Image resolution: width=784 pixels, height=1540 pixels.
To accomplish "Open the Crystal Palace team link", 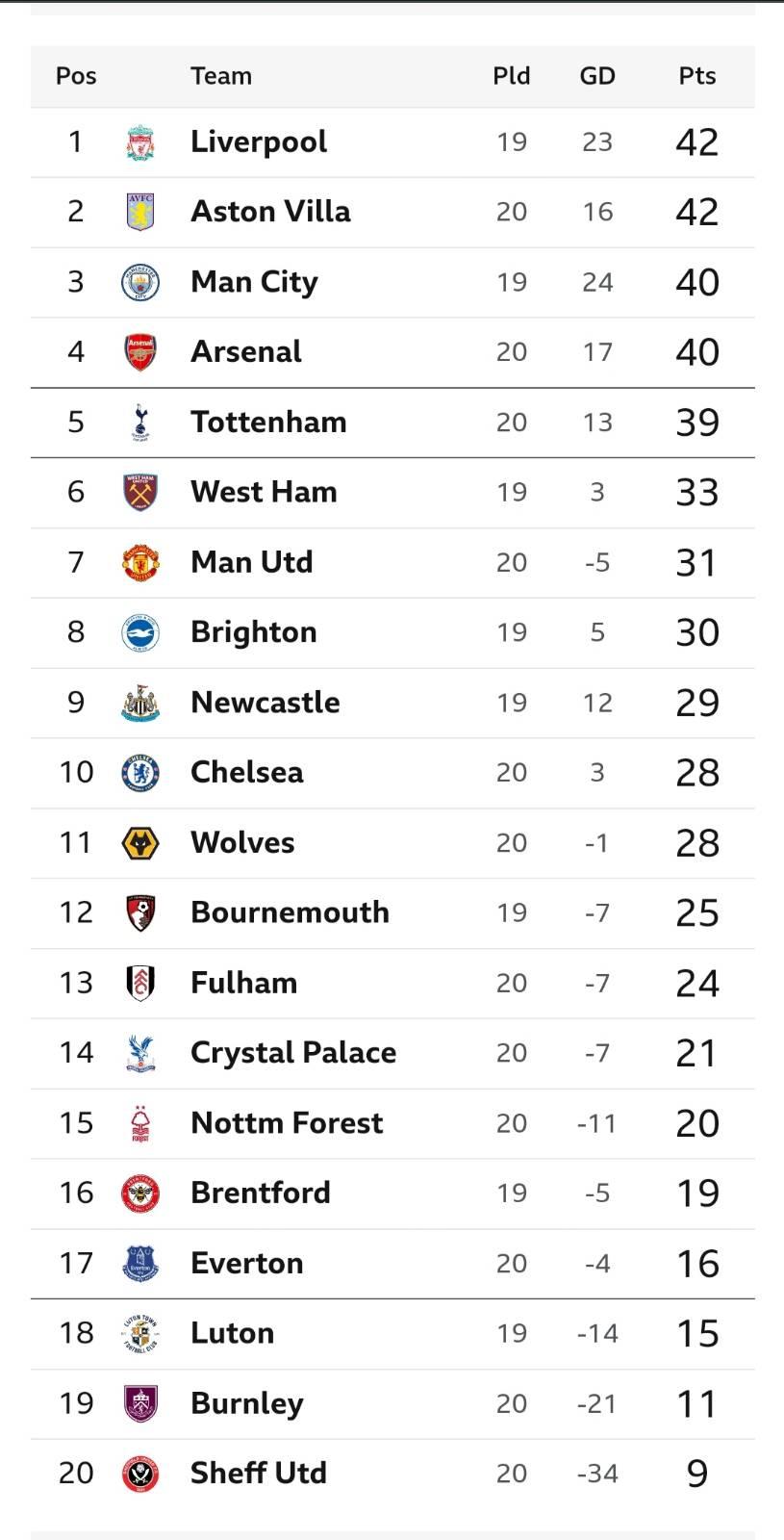I will click(293, 1053).
